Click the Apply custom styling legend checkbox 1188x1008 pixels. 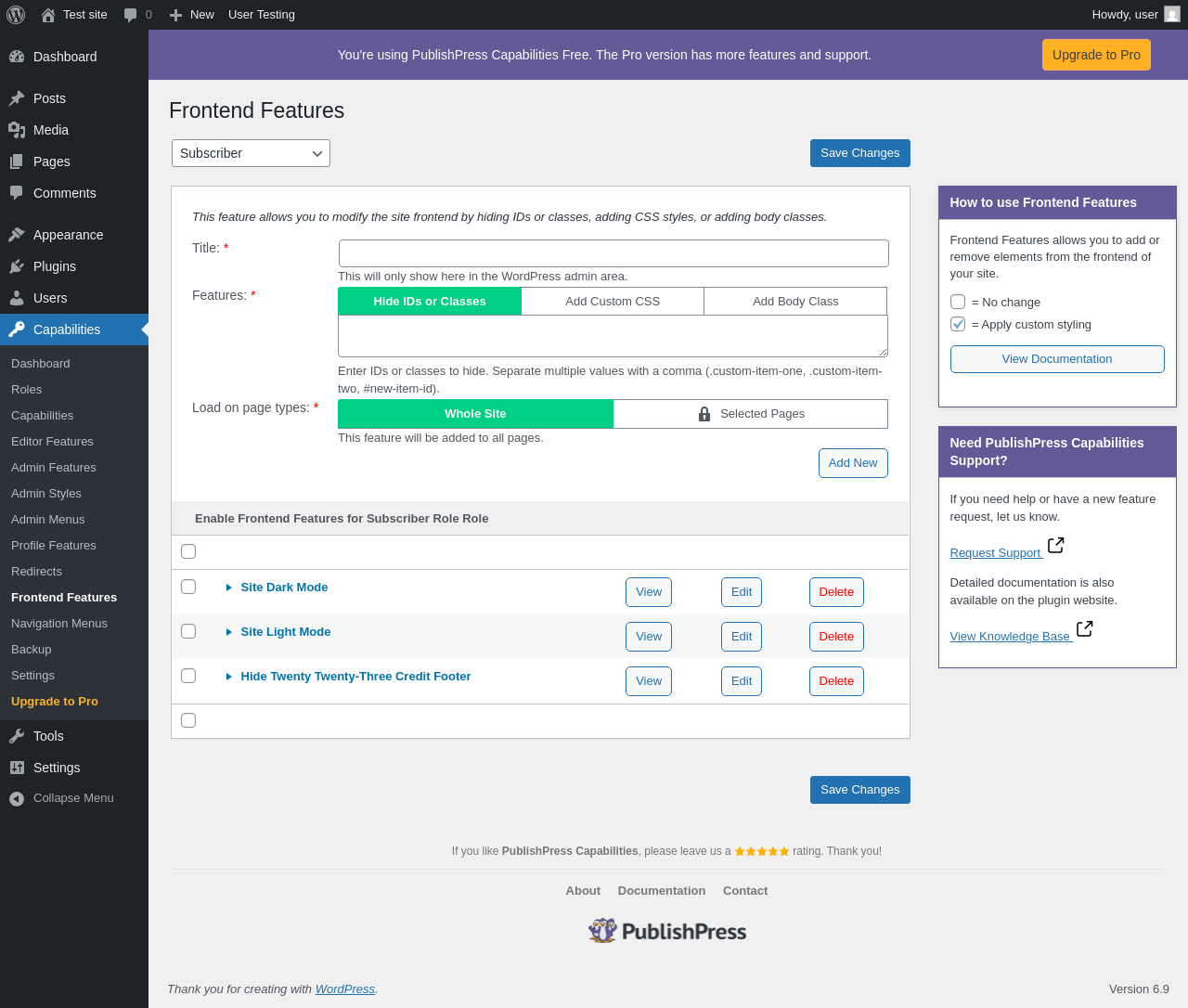[x=958, y=324]
